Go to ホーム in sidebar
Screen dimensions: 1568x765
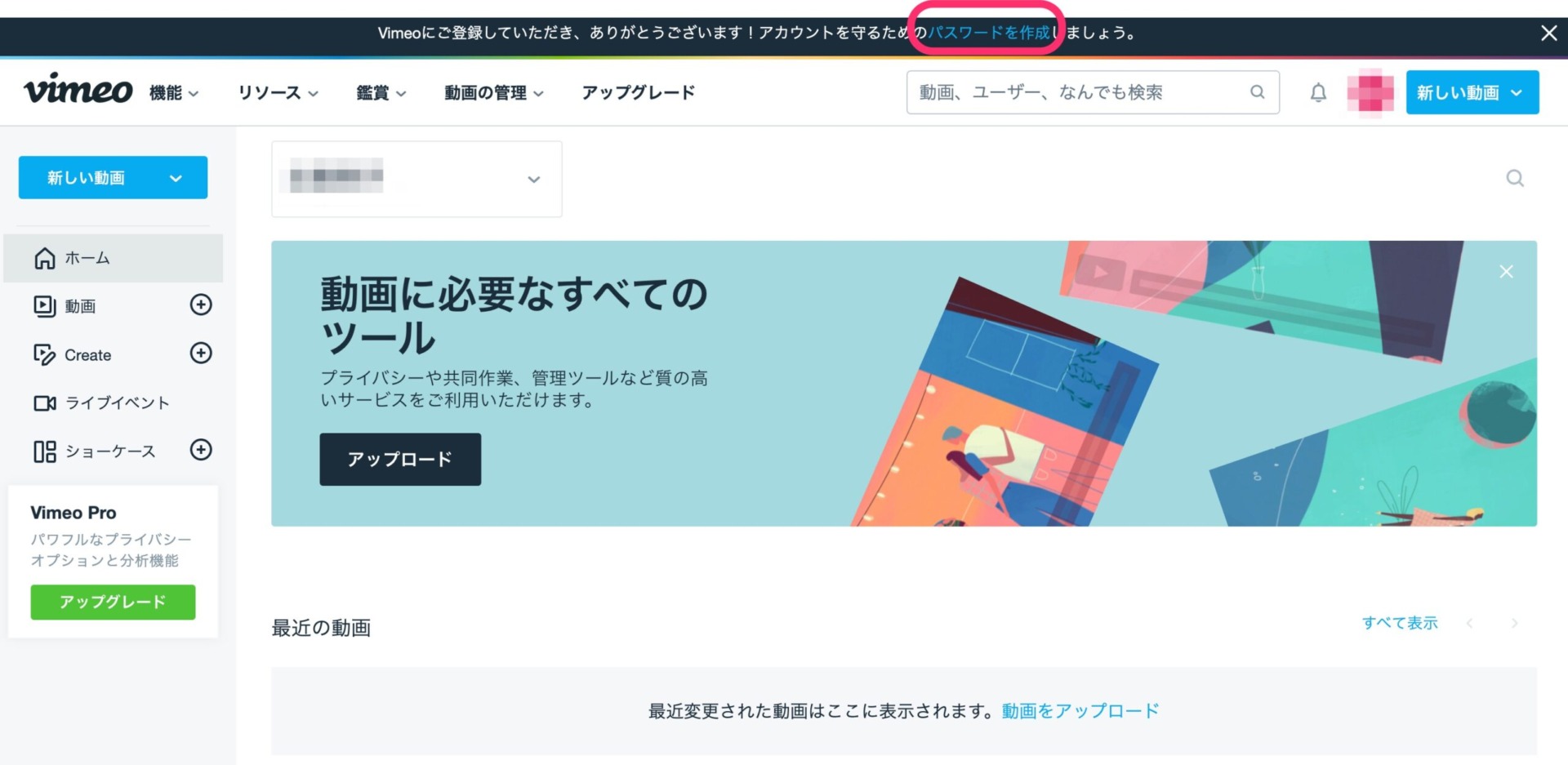[113, 258]
